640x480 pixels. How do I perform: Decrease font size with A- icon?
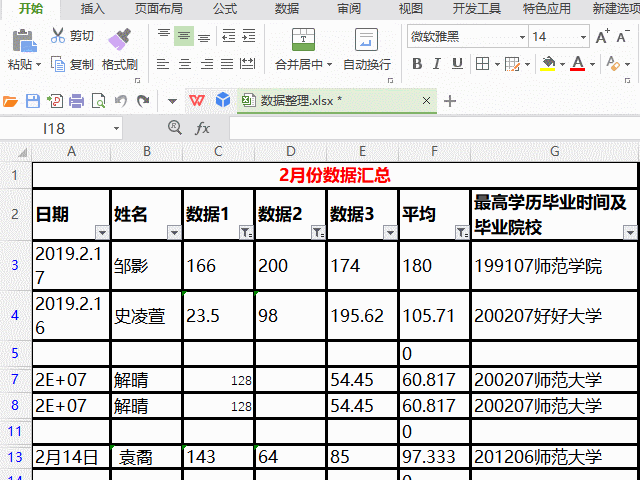(623, 36)
